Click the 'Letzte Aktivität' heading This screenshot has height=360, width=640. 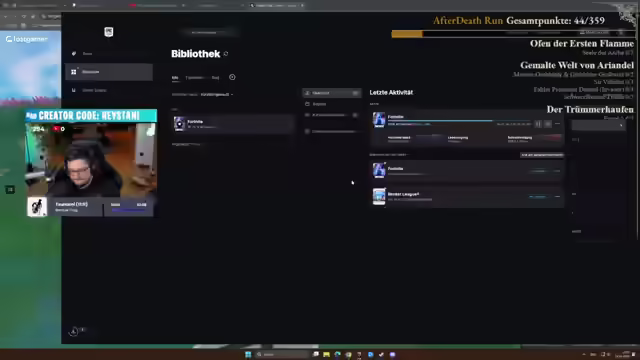(x=391, y=93)
